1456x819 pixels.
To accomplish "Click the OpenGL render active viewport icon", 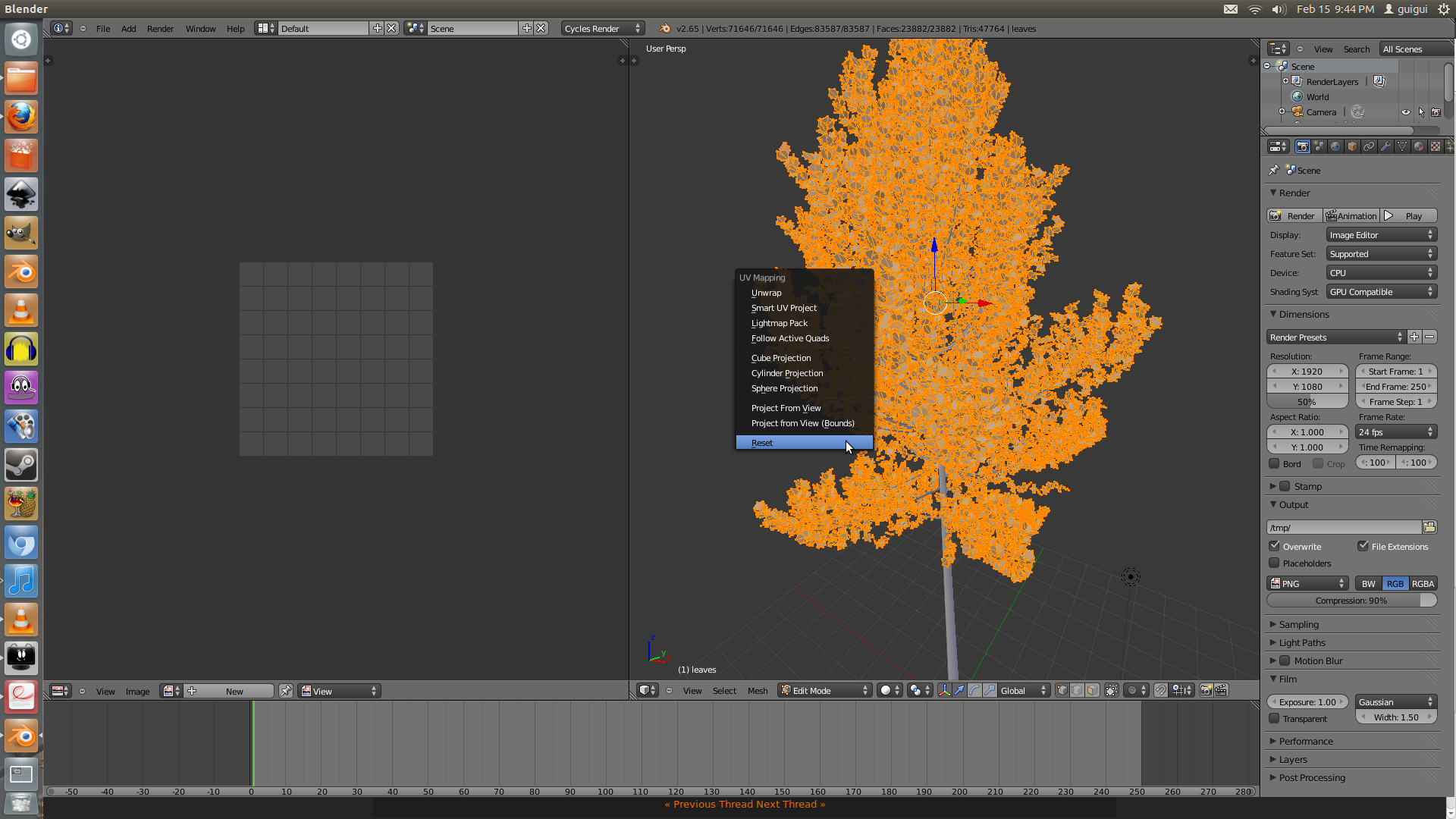I will click(x=1206, y=690).
